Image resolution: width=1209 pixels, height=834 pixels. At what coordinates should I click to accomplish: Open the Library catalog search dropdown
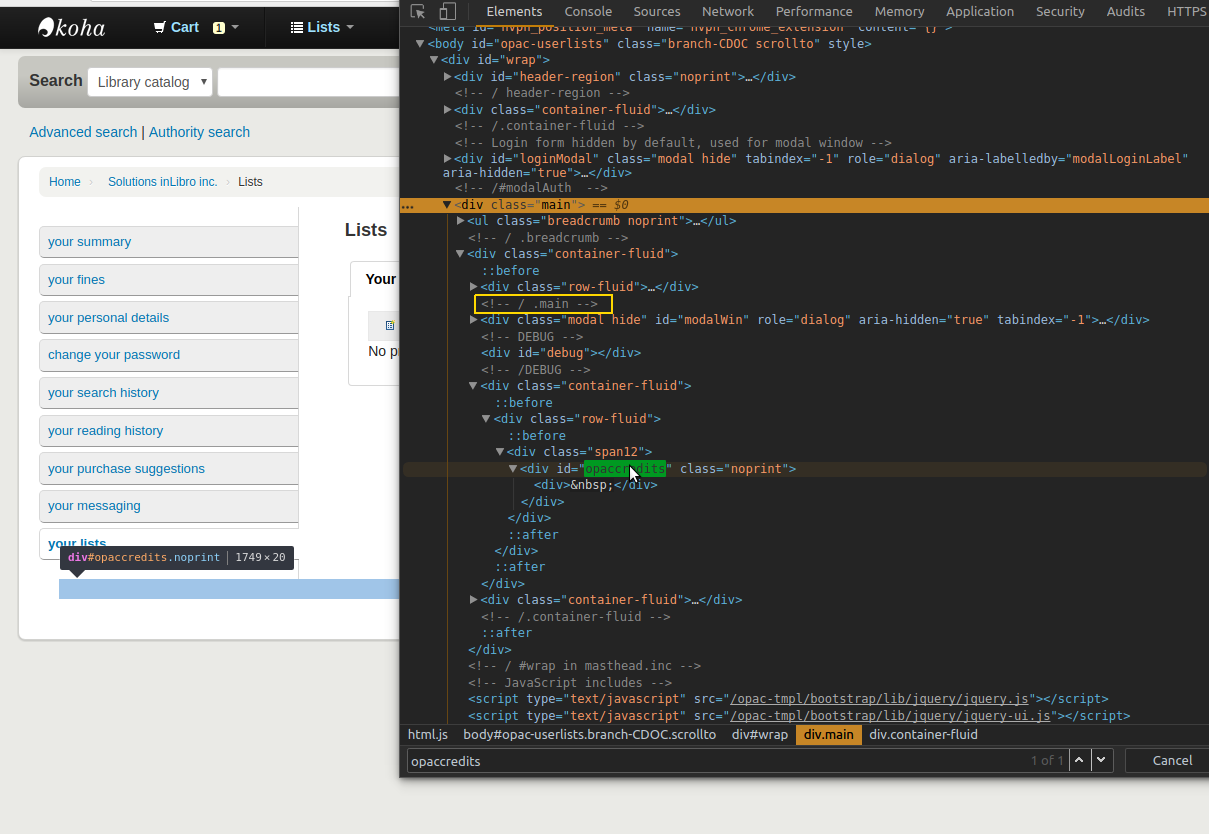[x=150, y=82]
